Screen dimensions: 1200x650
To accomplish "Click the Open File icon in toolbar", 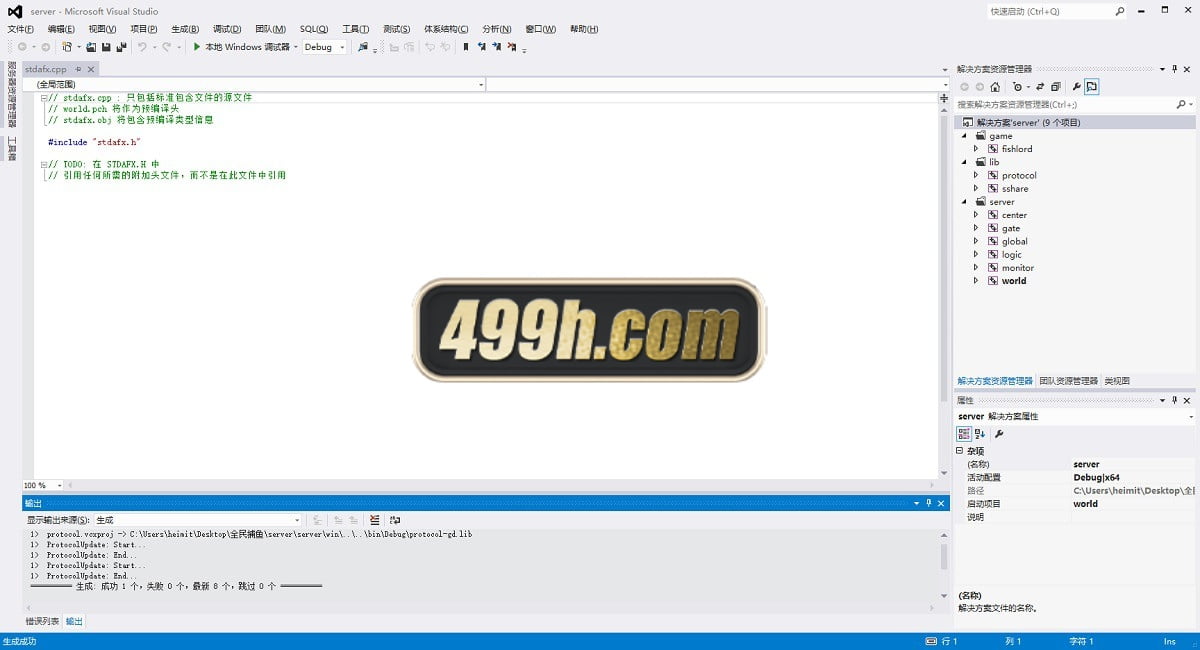I will click(91, 47).
